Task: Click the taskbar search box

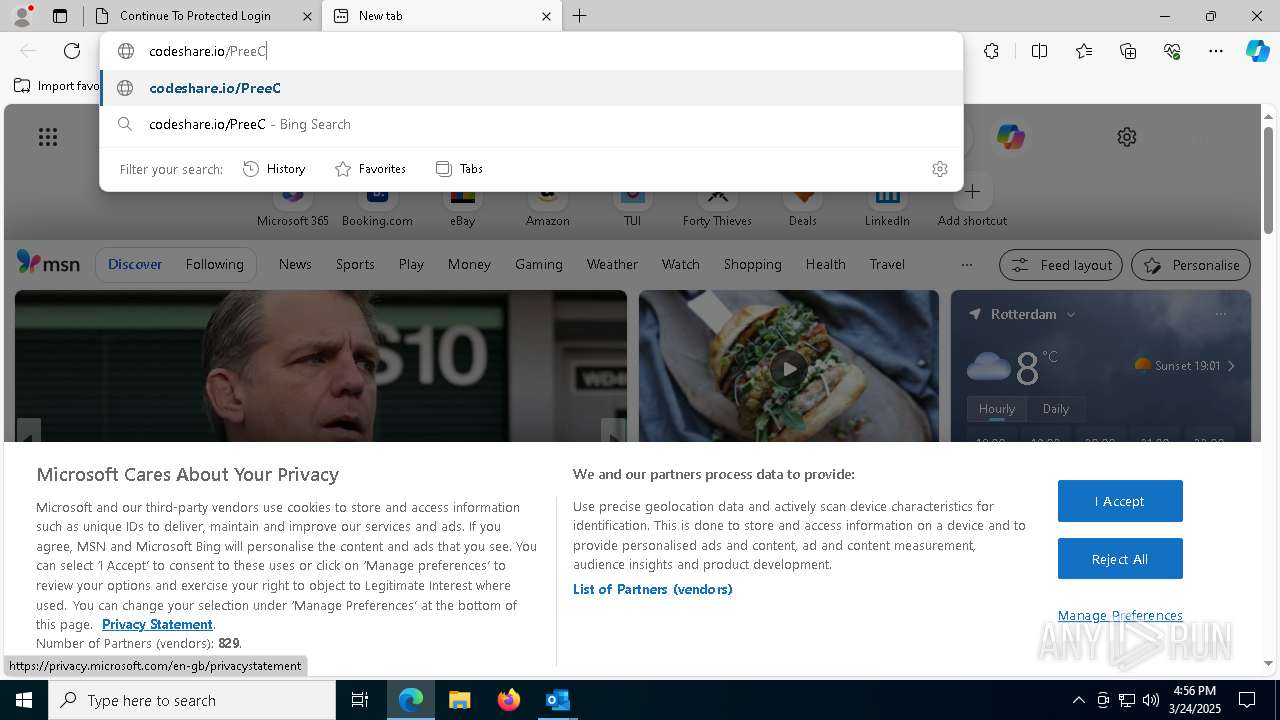Action: [192, 700]
